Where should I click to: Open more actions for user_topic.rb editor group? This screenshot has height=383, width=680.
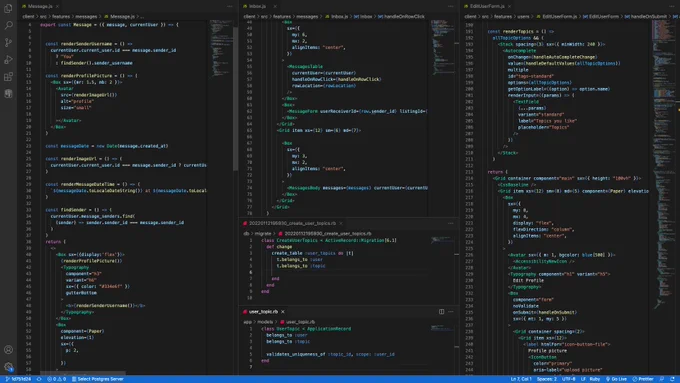pyautogui.click(x=451, y=311)
